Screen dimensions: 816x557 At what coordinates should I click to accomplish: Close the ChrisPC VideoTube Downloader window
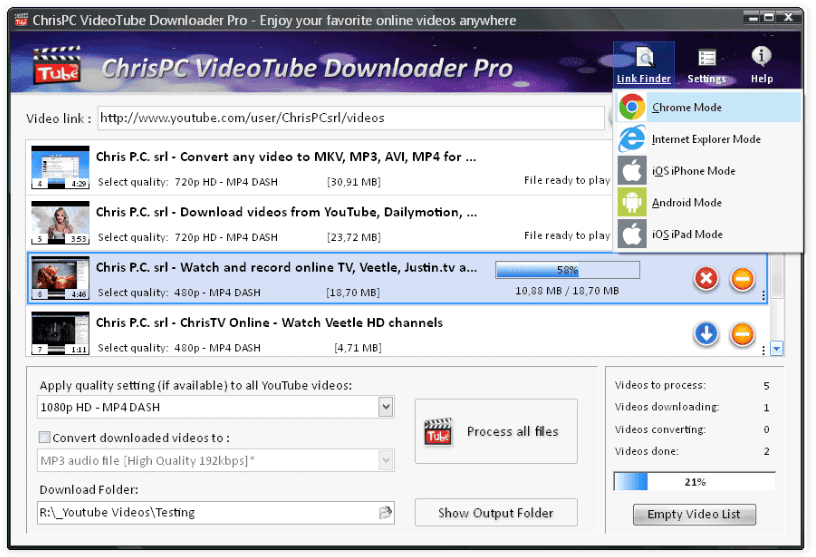tap(788, 18)
